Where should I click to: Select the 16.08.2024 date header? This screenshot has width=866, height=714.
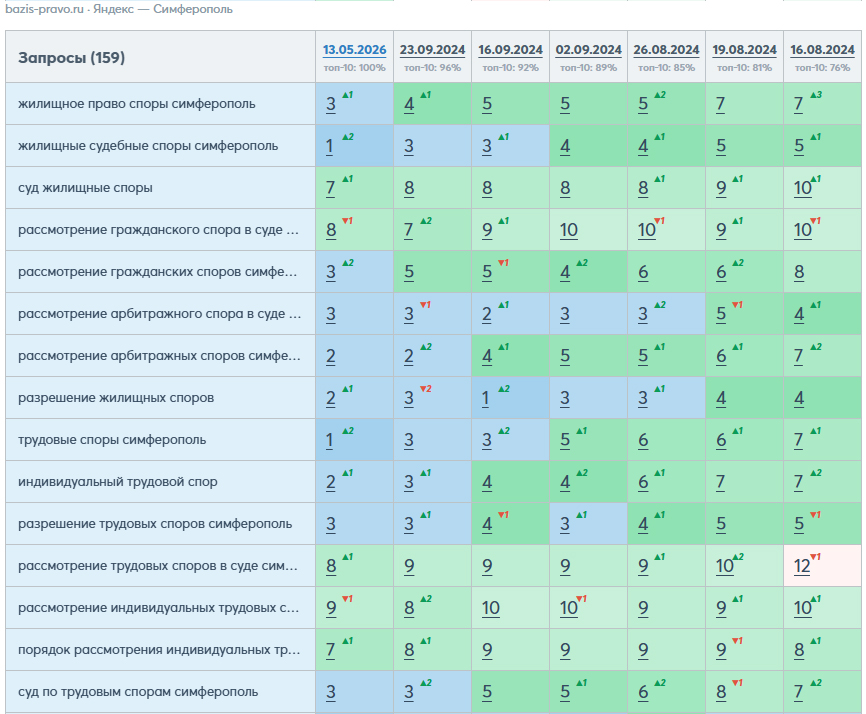point(822,50)
